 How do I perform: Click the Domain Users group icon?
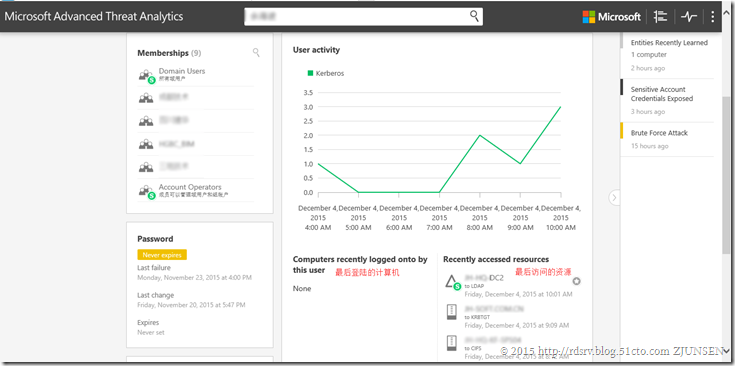pyautogui.click(x=146, y=76)
